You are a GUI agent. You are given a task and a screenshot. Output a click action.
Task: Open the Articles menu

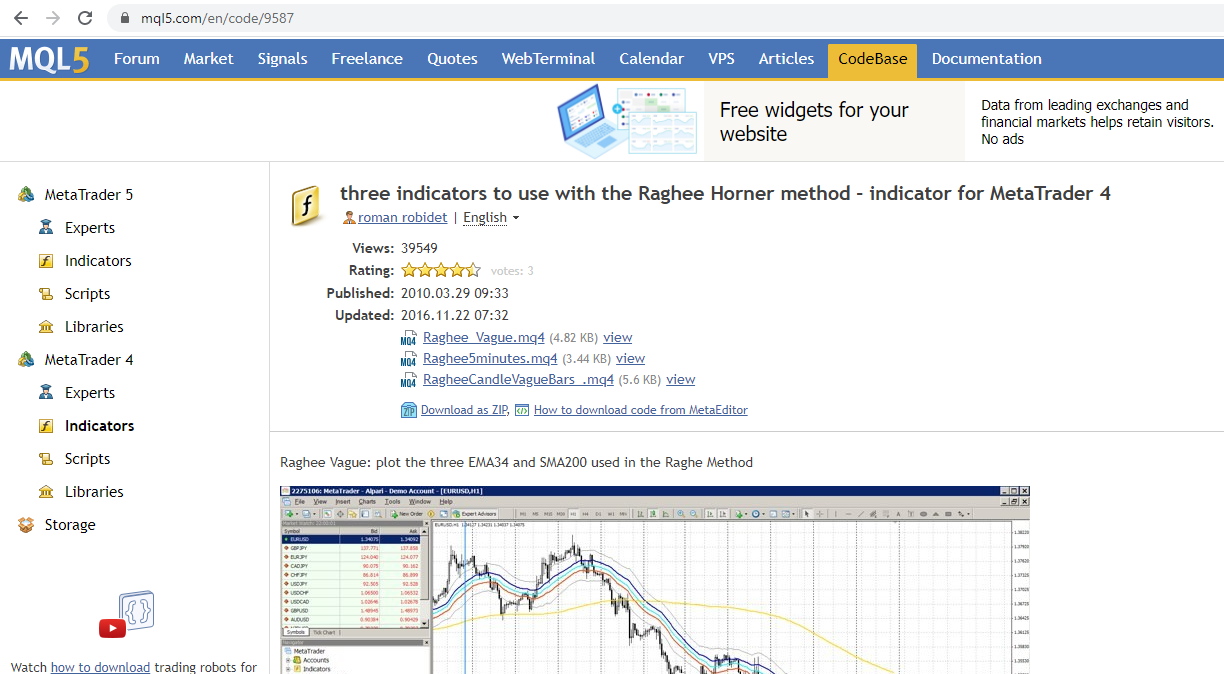click(786, 59)
